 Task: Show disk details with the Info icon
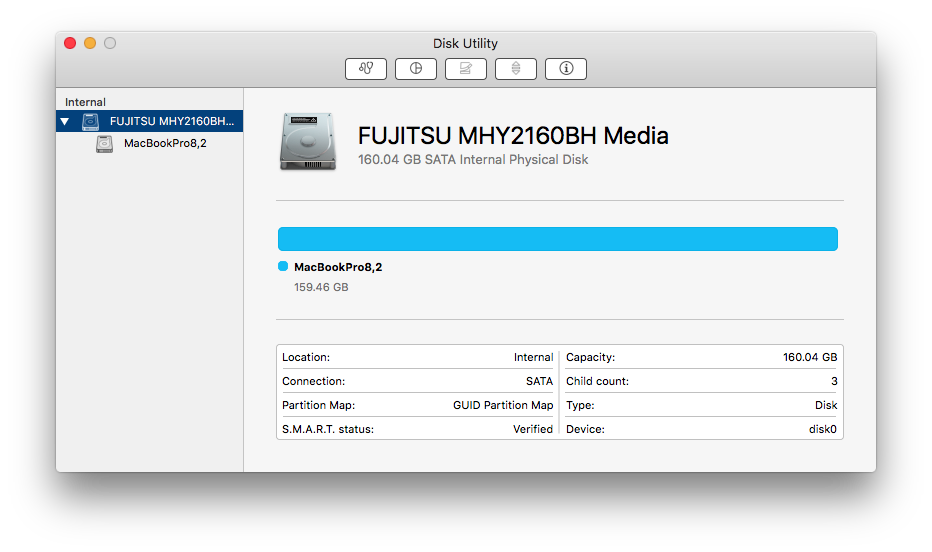click(x=565, y=68)
